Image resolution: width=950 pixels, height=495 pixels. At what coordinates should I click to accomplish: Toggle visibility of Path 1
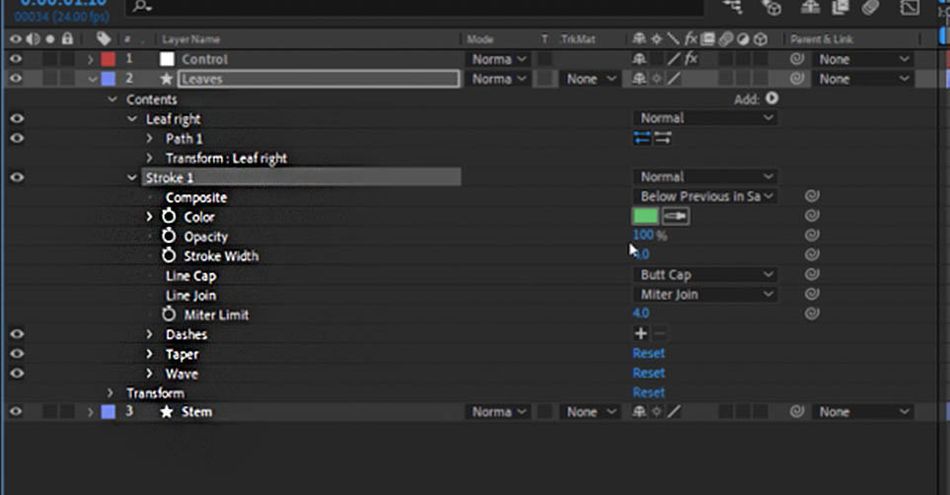click(16, 138)
